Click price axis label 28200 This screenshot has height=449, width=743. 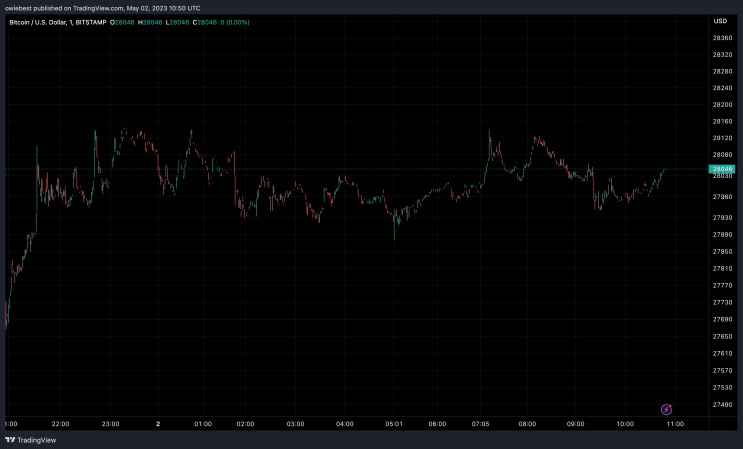722,105
